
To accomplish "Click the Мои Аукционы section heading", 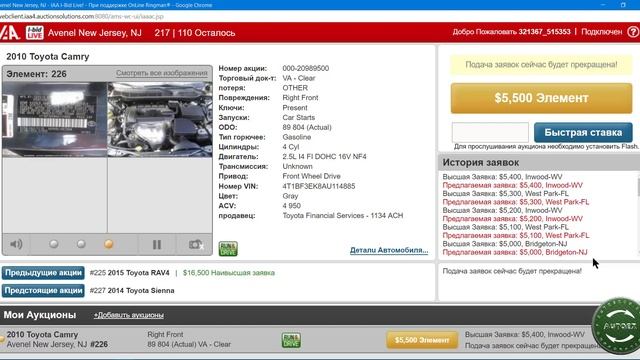I will click(40, 315).
